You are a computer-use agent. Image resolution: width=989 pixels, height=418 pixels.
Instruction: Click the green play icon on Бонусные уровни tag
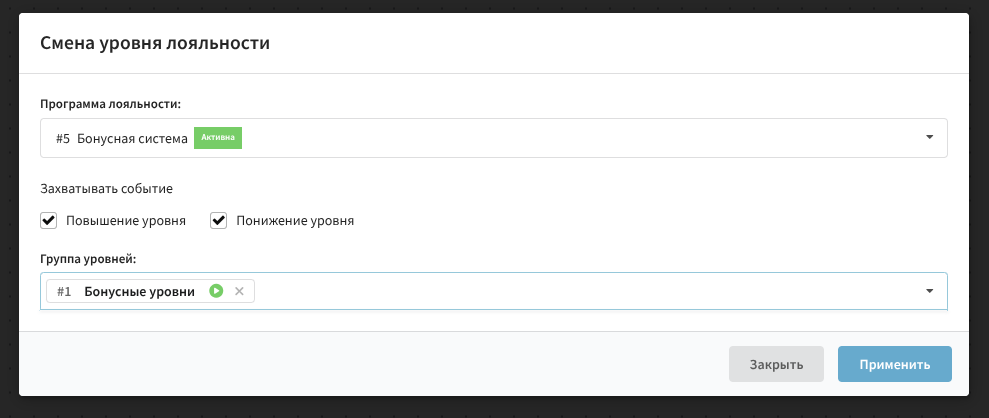coord(216,291)
